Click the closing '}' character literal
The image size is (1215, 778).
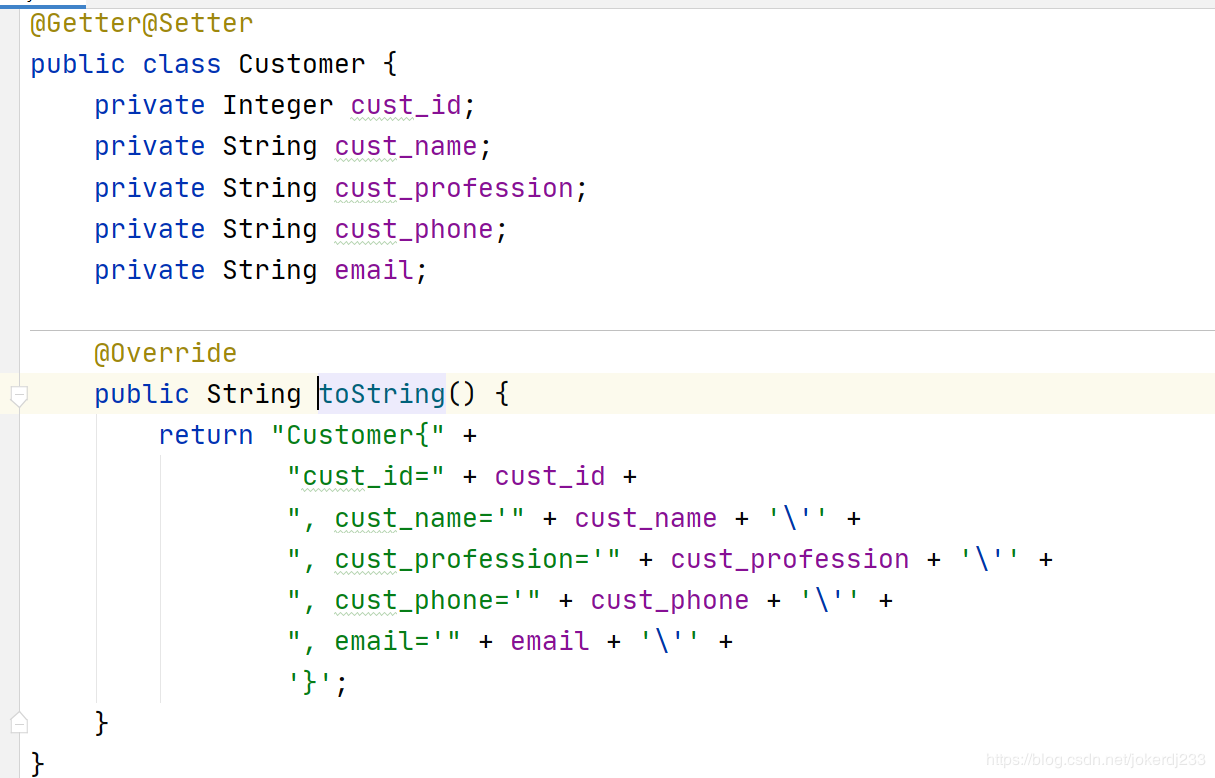tap(310, 683)
